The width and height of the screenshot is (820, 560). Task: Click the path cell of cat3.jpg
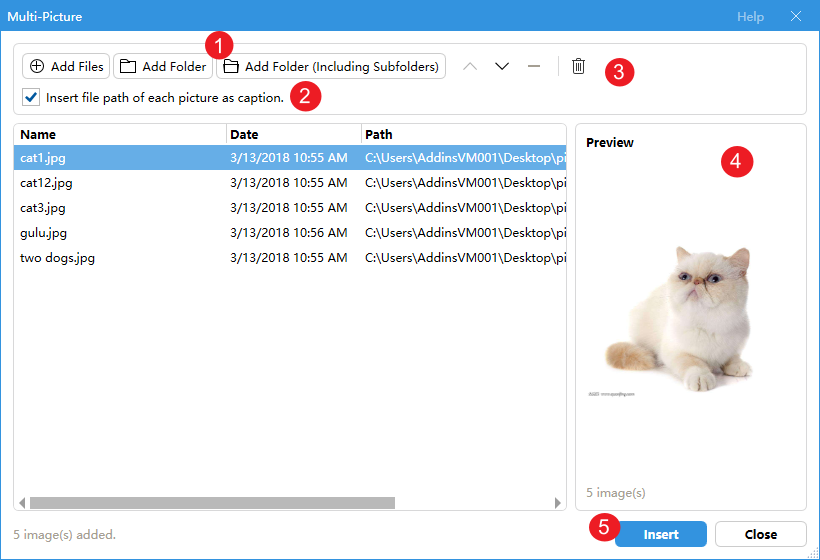tap(465, 208)
